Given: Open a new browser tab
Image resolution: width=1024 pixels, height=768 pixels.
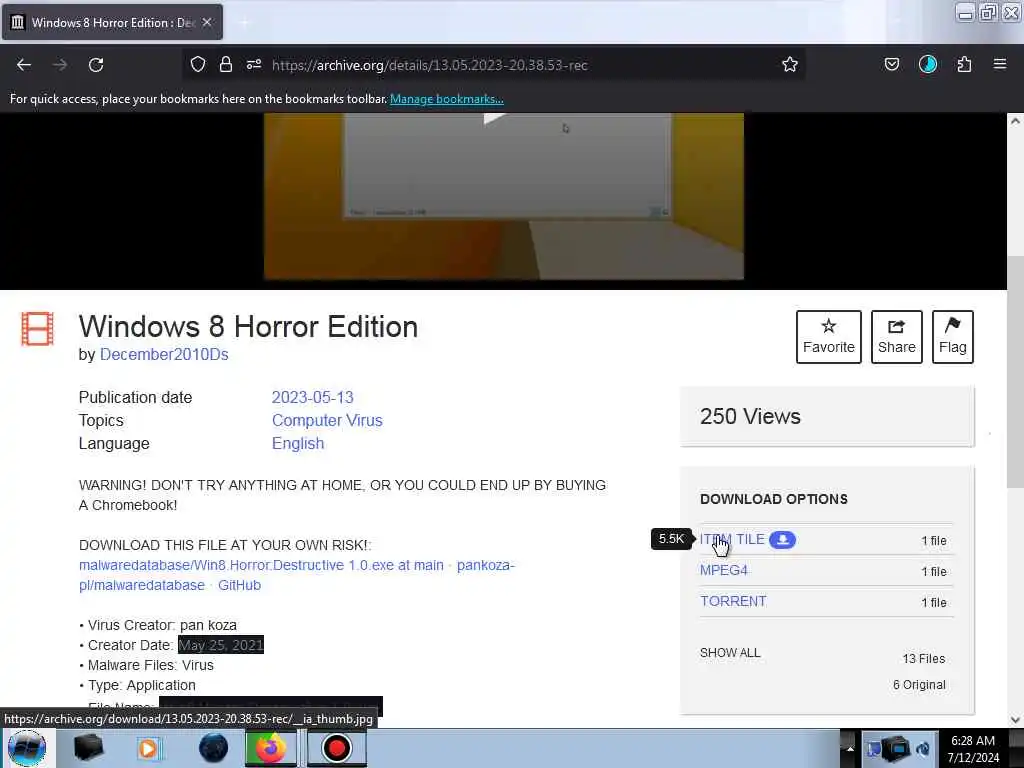Looking at the screenshot, I should pyautogui.click(x=245, y=23).
